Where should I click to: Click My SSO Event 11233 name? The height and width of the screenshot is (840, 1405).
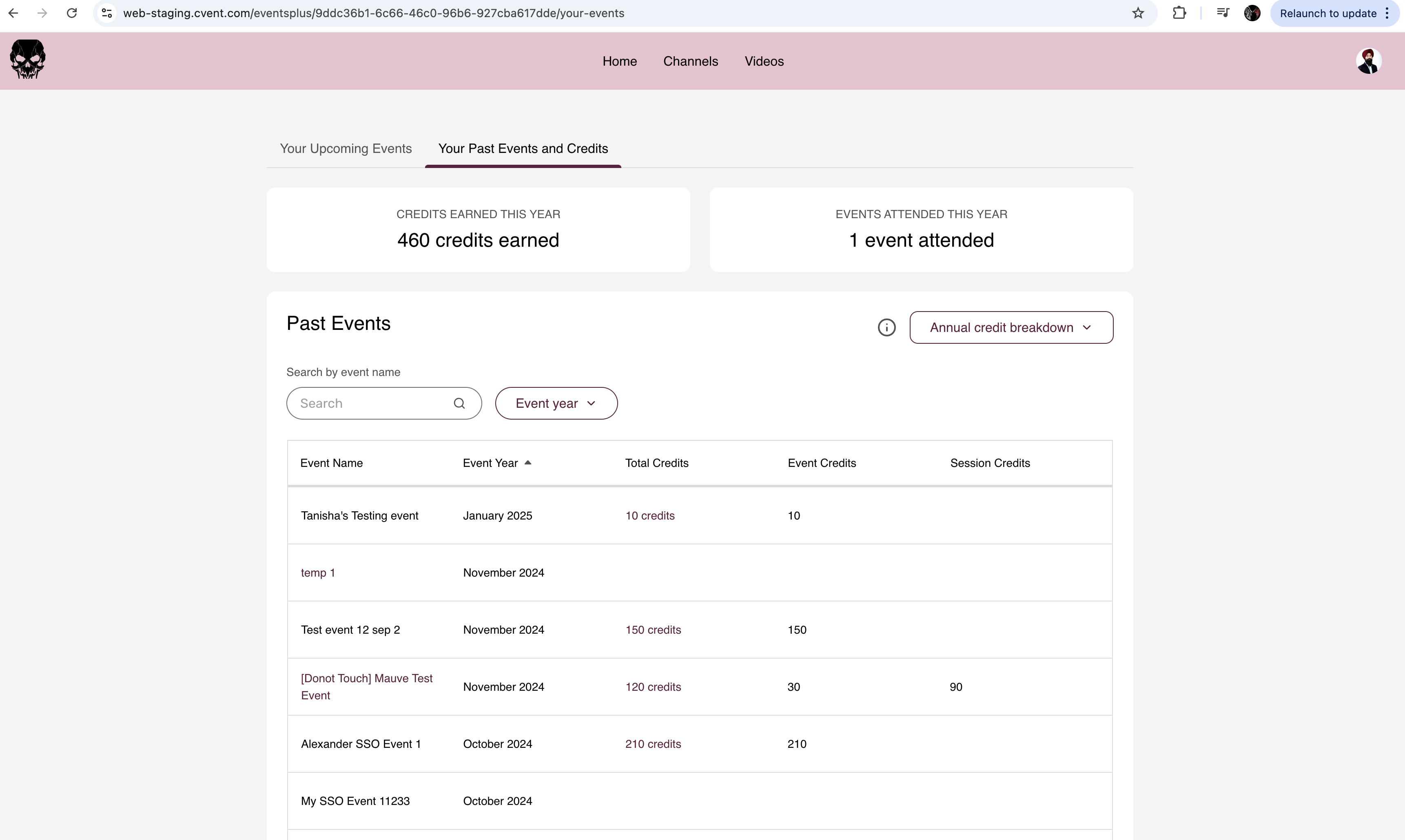355,800
